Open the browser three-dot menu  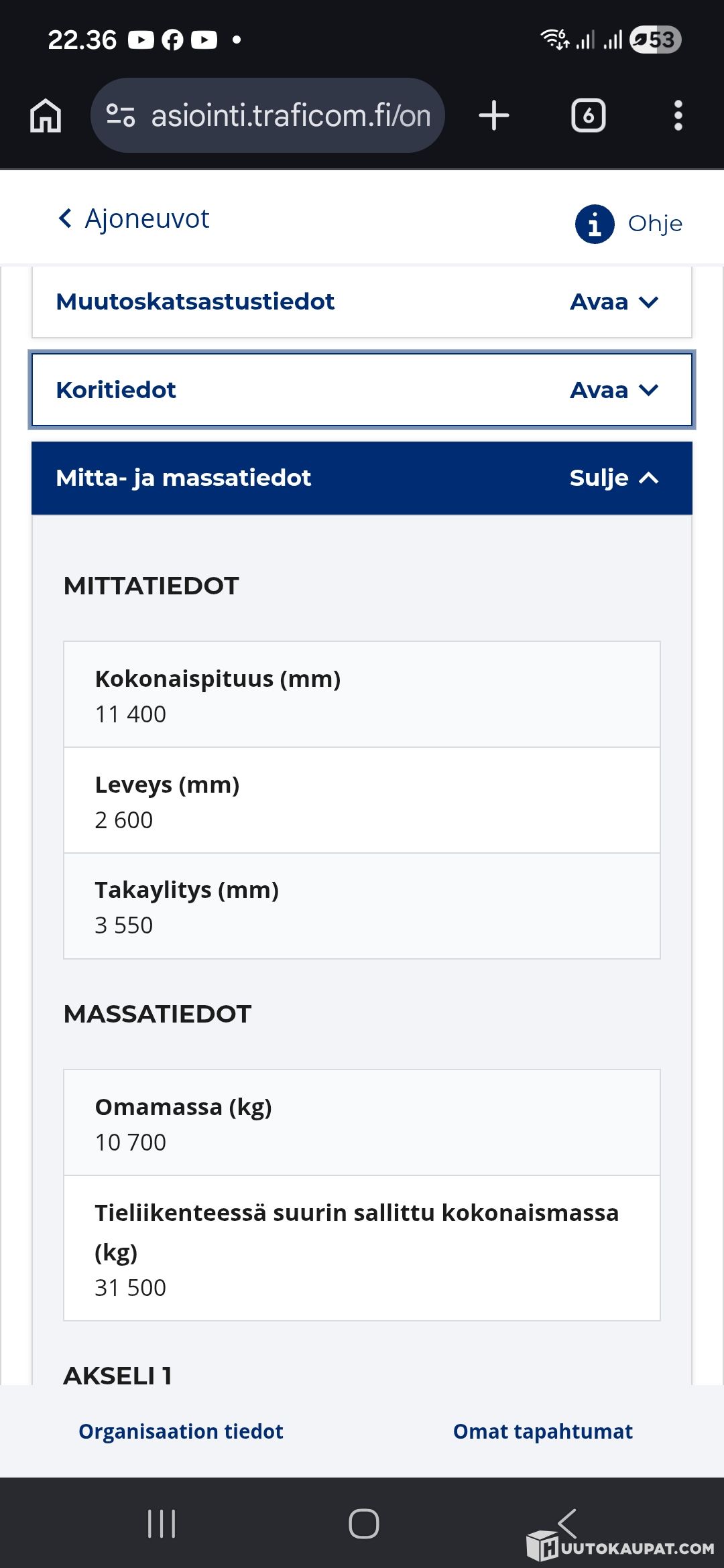point(678,116)
